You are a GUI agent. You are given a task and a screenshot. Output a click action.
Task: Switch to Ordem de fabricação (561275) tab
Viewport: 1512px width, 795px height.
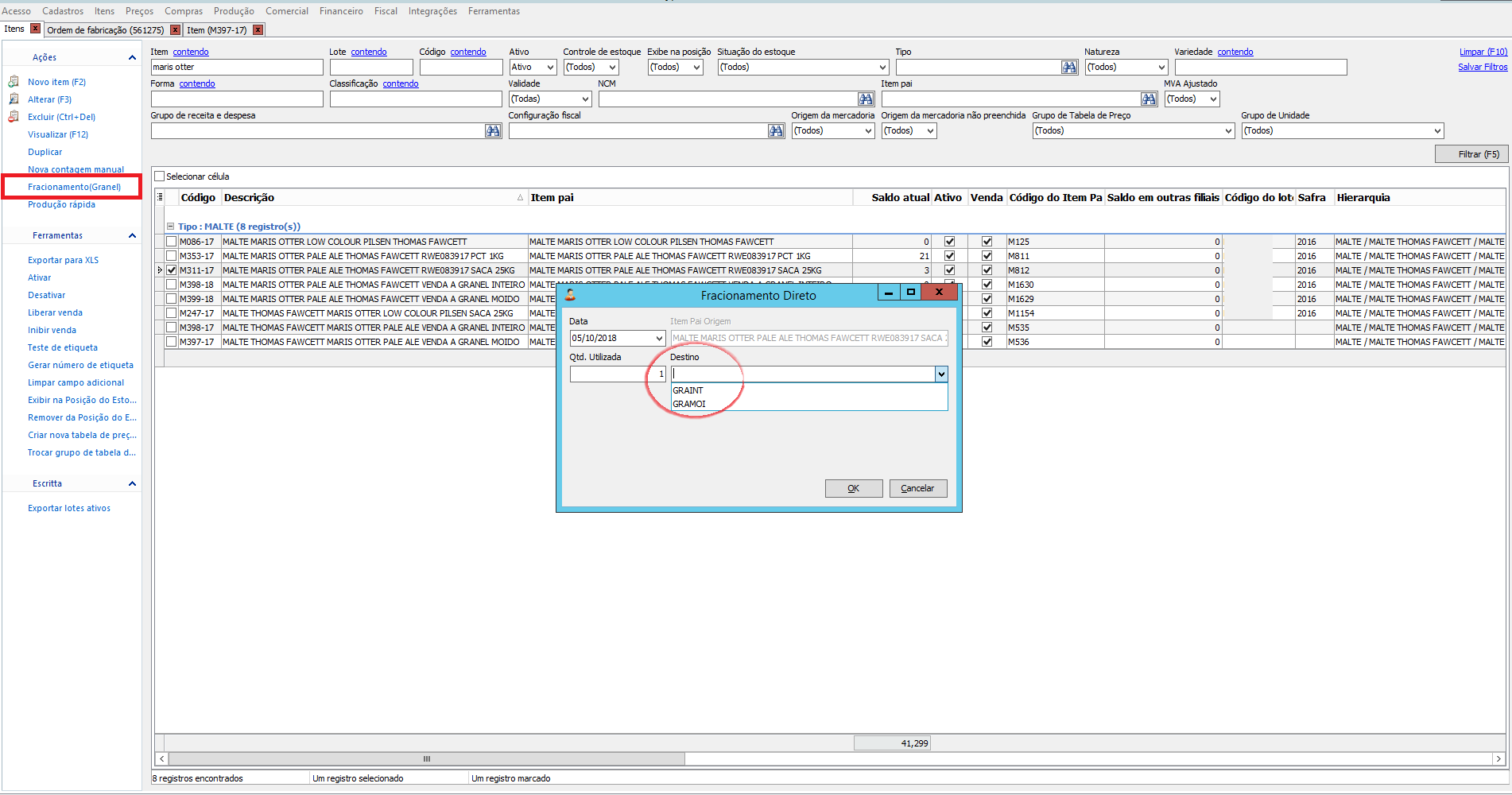(105, 30)
